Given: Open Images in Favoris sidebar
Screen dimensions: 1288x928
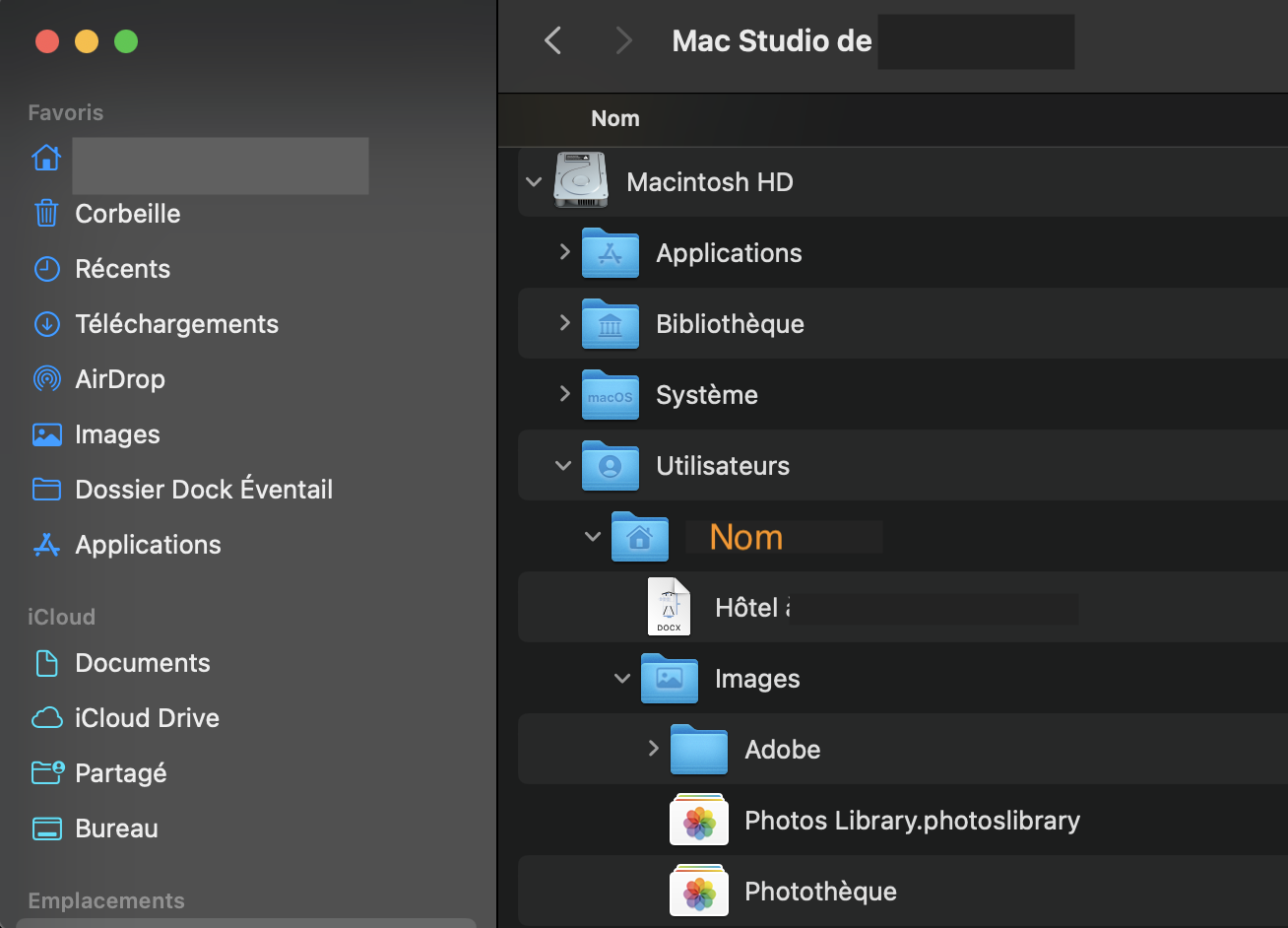Looking at the screenshot, I should 116,434.
